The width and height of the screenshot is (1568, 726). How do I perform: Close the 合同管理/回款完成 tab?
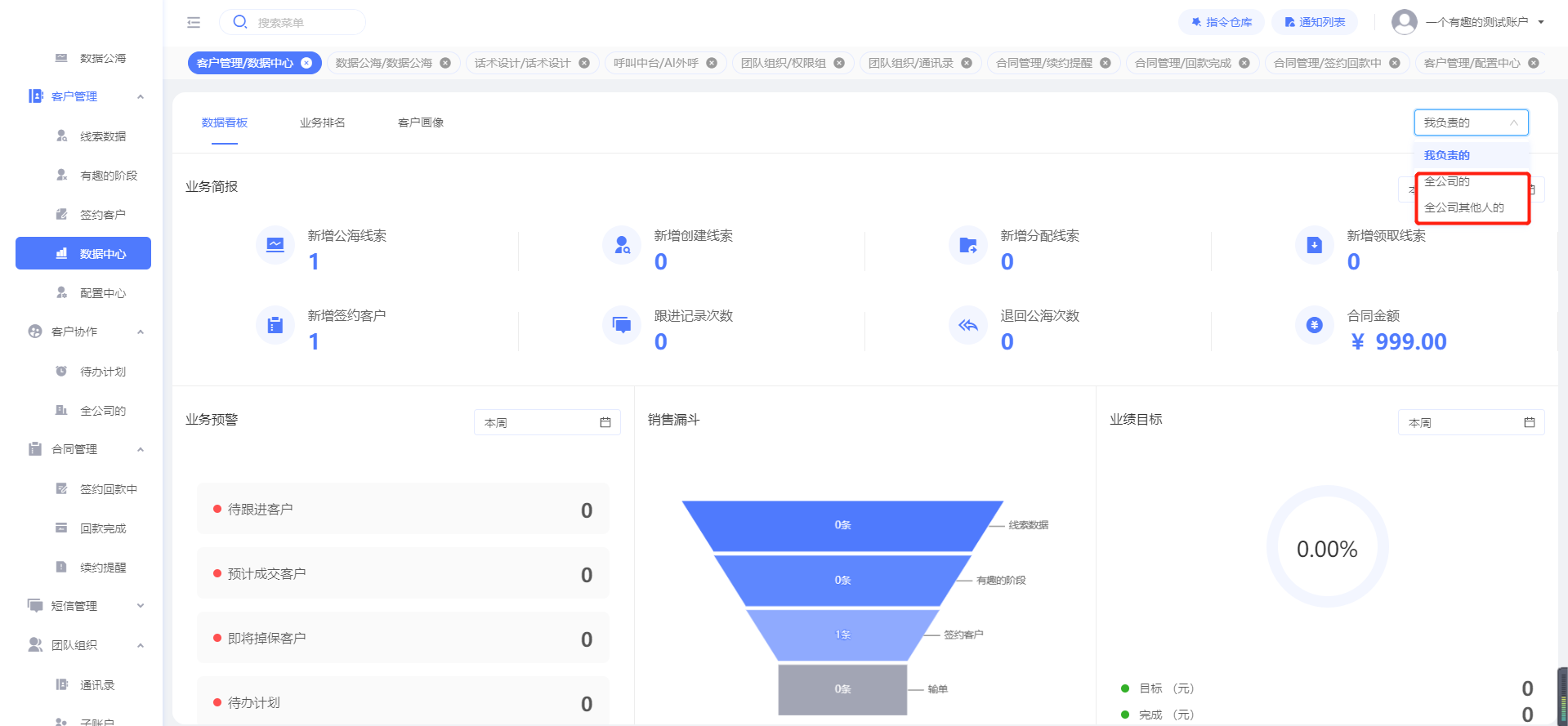tap(1244, 63)
